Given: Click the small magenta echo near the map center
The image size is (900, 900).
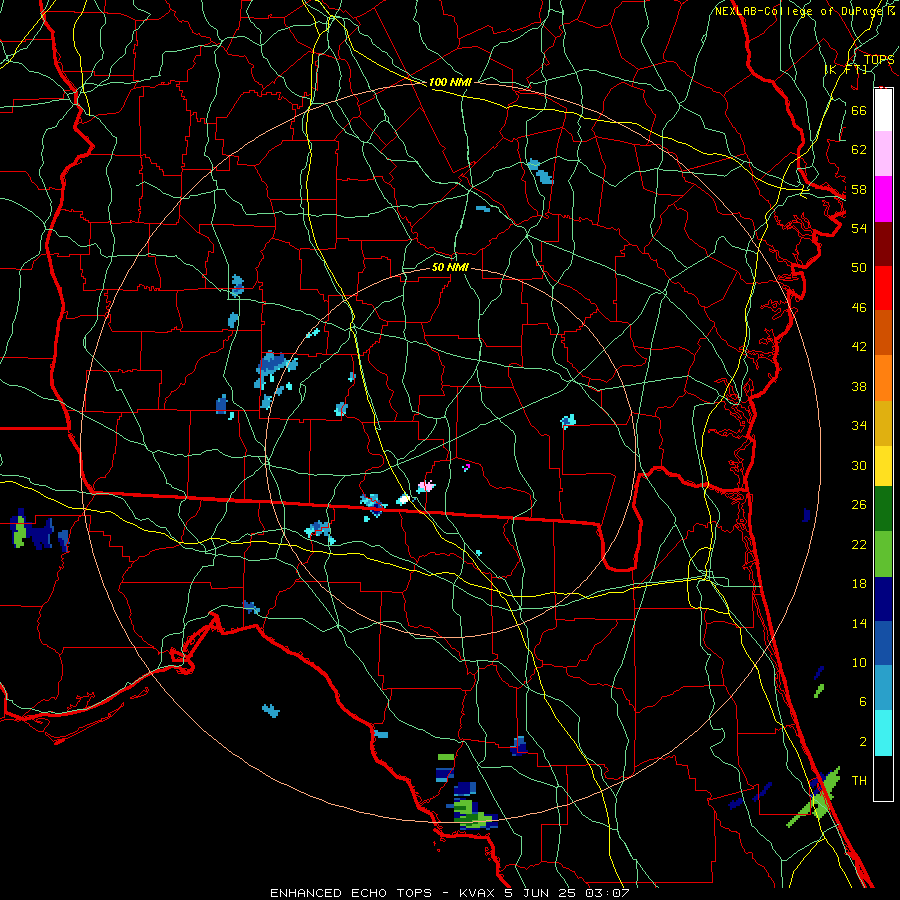Looking at the screenshot, I should tap(466, 467).
